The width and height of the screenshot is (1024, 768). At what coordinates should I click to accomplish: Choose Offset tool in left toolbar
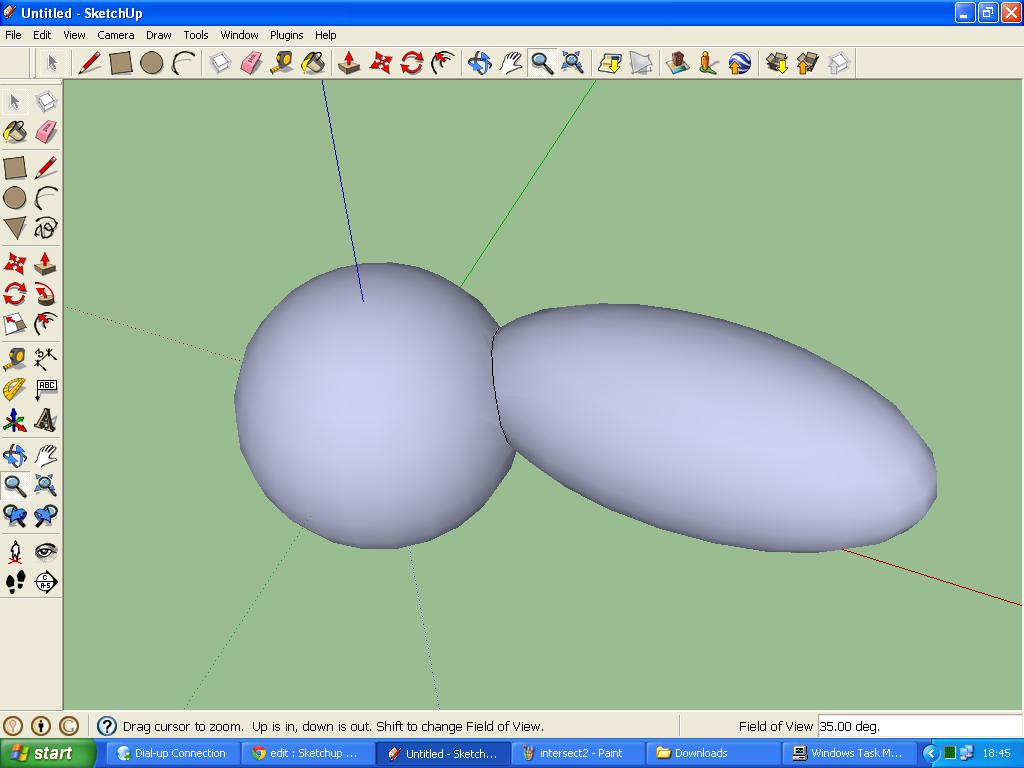(x=46, y=324)
